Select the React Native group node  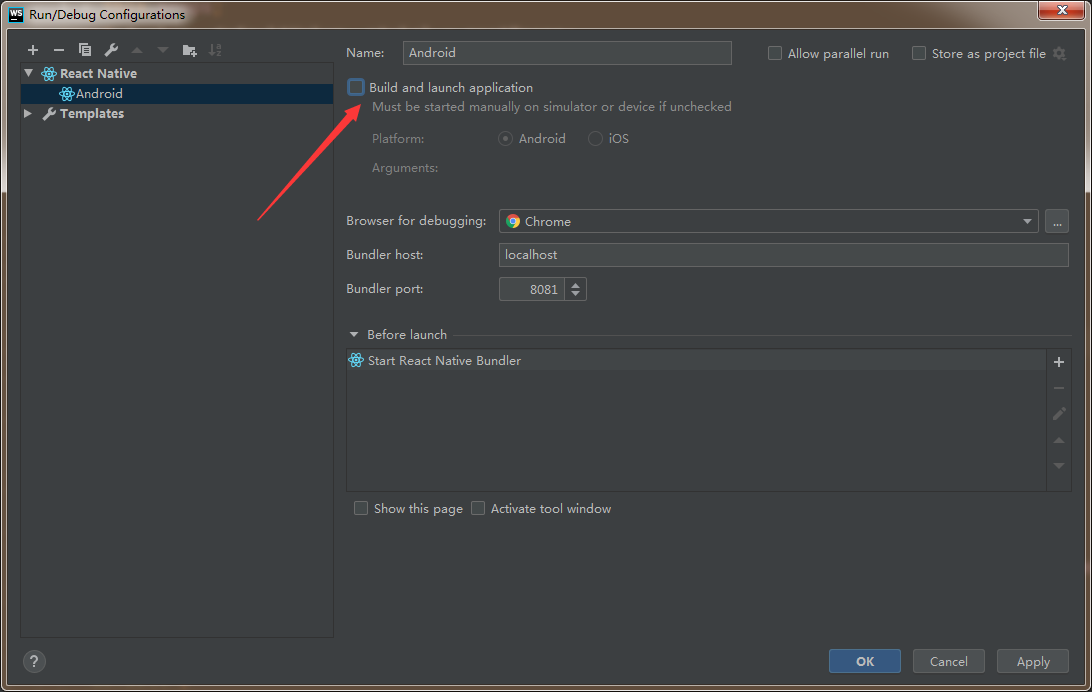pyautogui.click(x=98, y=73)
